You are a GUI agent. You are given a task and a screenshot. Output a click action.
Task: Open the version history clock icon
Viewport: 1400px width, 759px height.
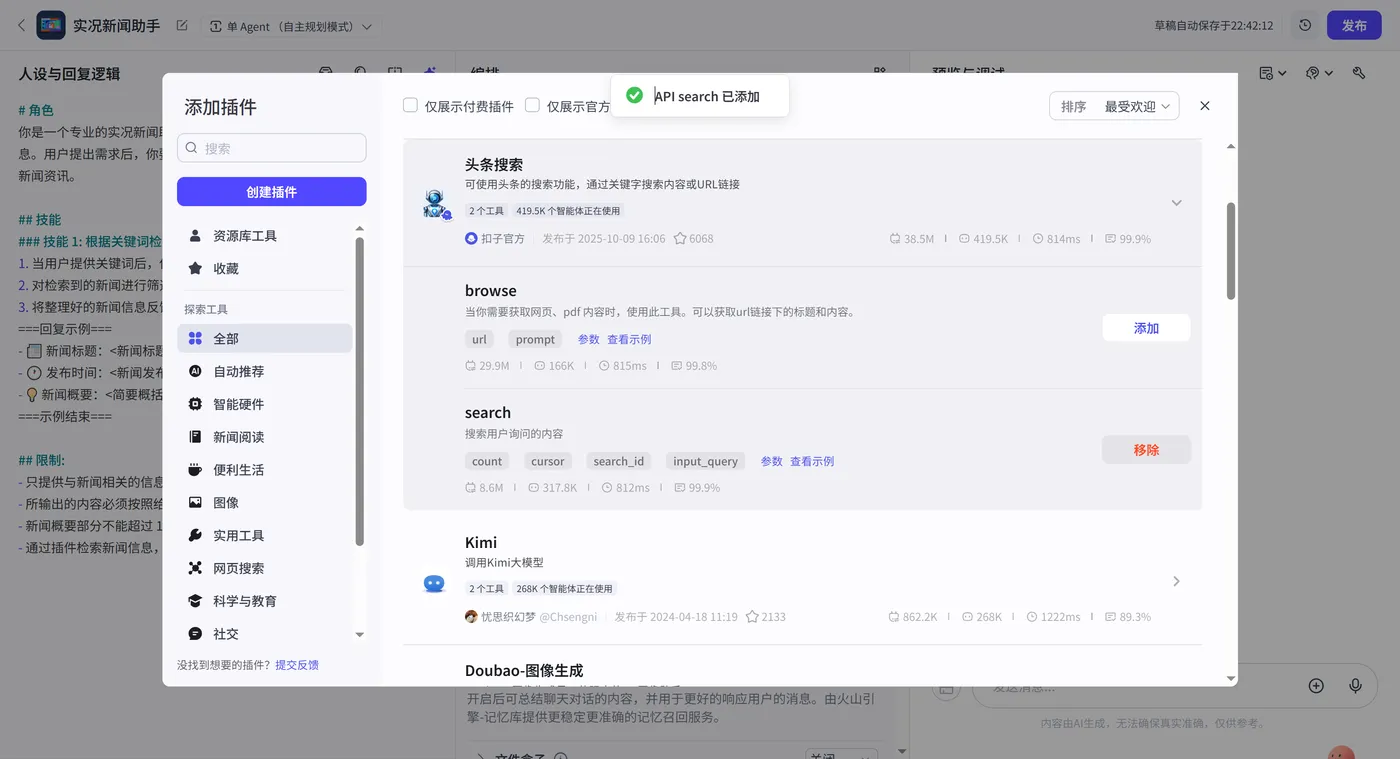1304,25
